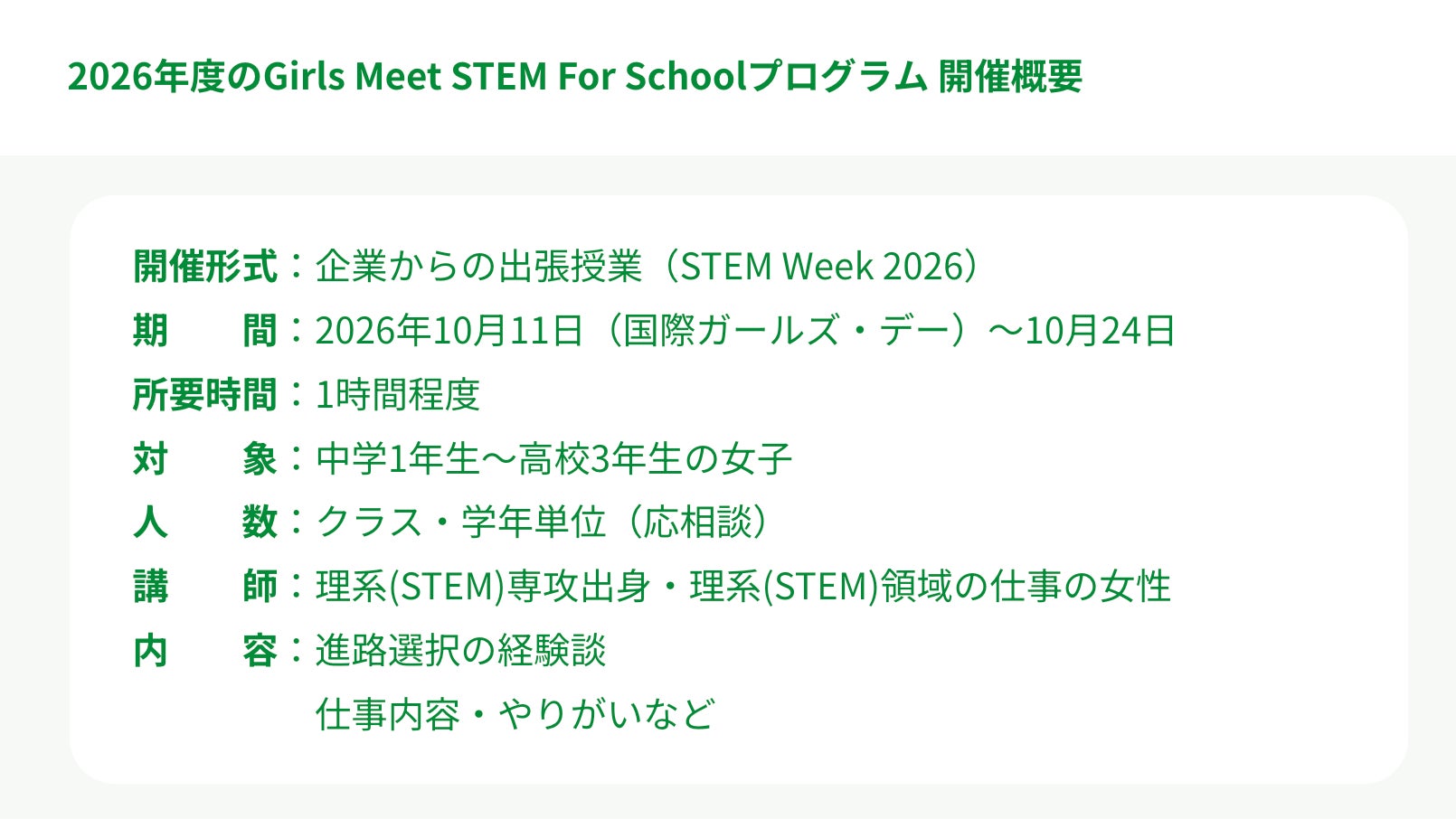The height and width of the screenshot is (819, 1456).
Task: Click the "企業からの出張授業" text
Action: point(478,267)
